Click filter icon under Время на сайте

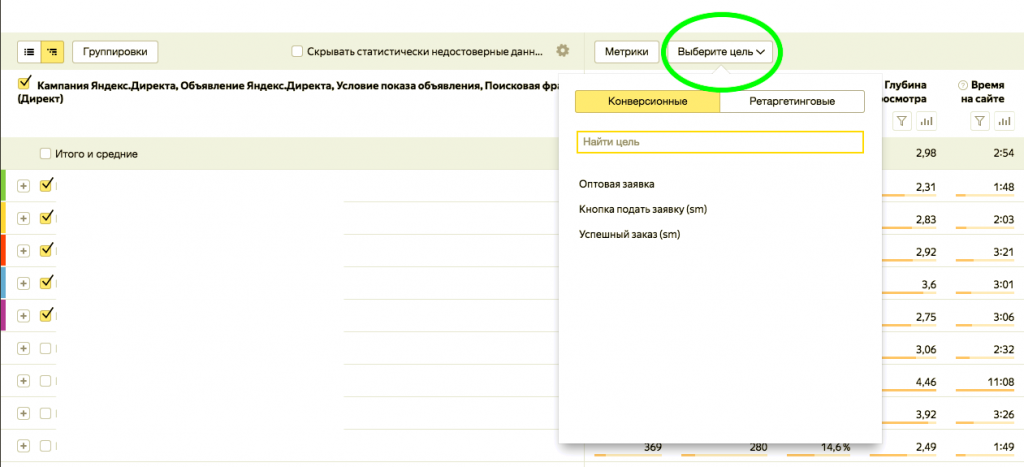coord(980,121)
